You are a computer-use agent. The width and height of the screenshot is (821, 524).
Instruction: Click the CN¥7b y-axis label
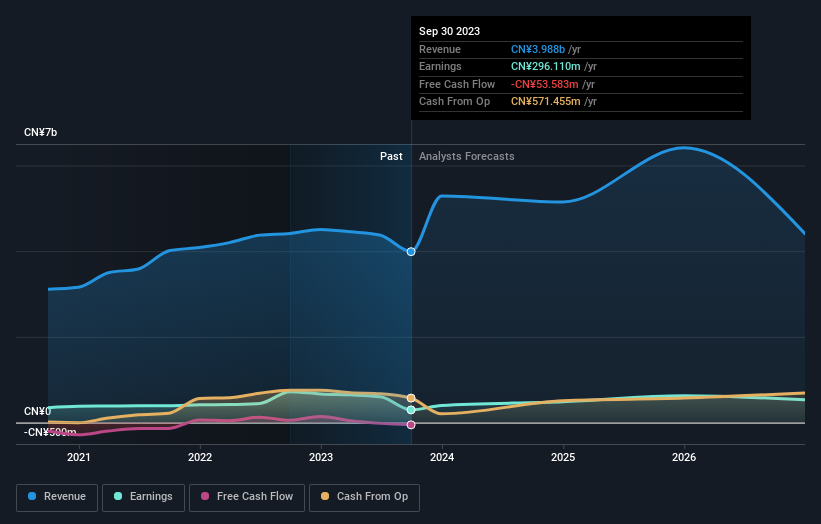[40, 132]
